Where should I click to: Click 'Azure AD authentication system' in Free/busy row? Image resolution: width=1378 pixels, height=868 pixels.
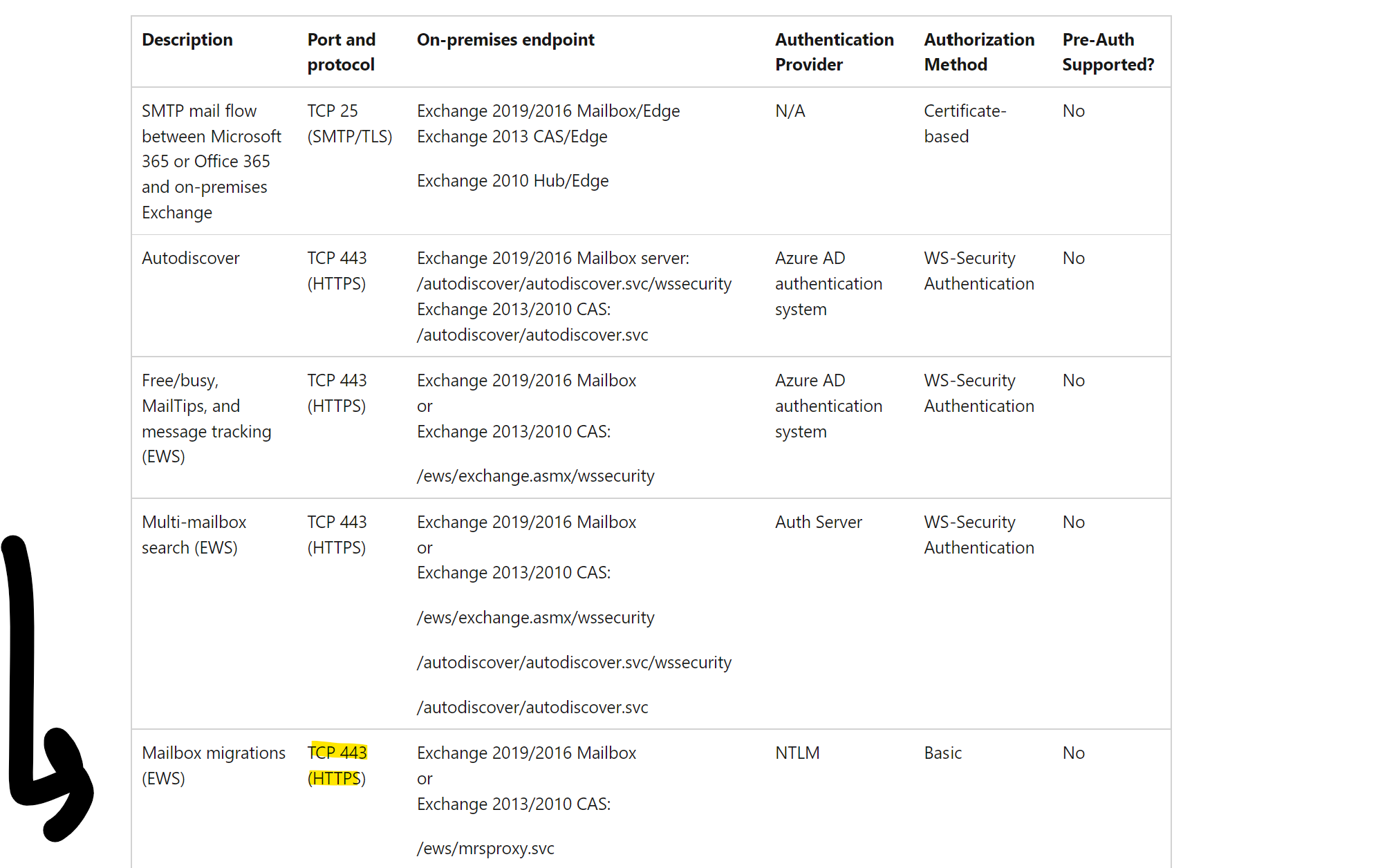[x=828, y=406]
